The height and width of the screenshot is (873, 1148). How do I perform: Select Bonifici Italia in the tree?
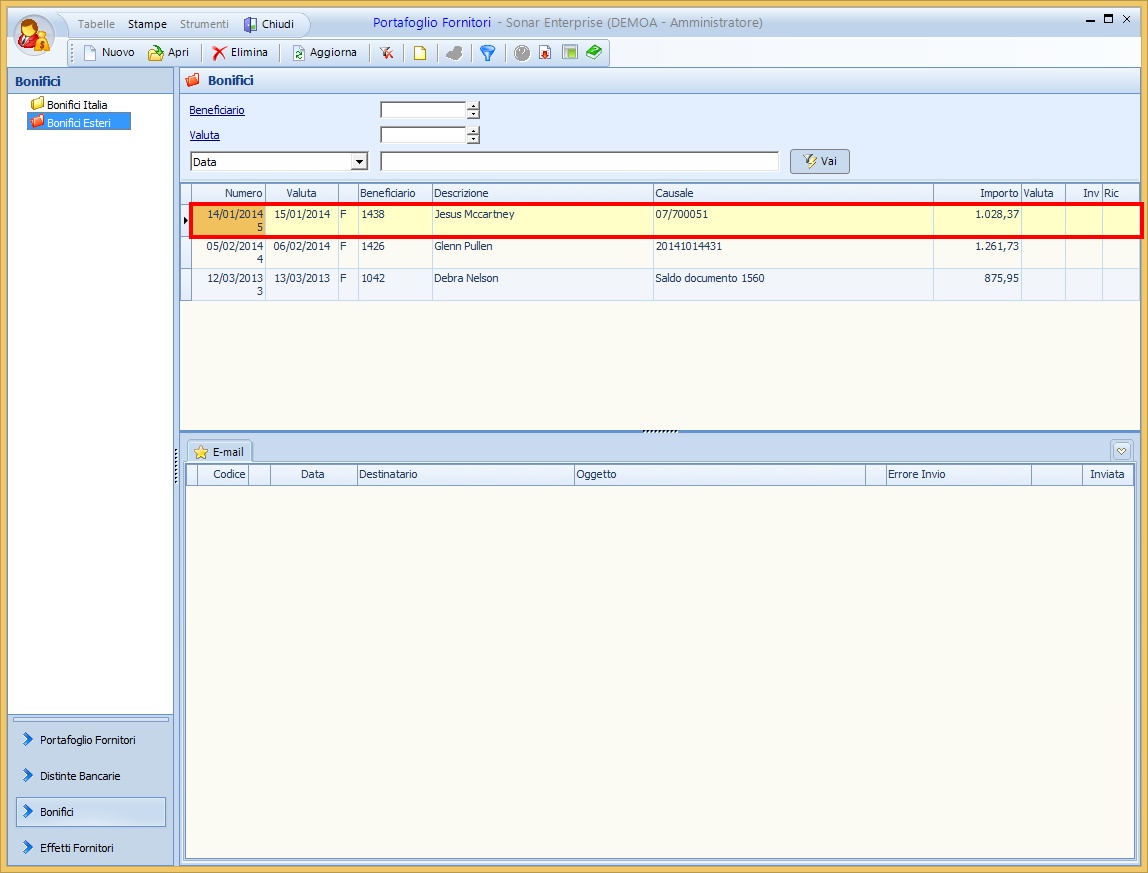click(x=77, y=104)
